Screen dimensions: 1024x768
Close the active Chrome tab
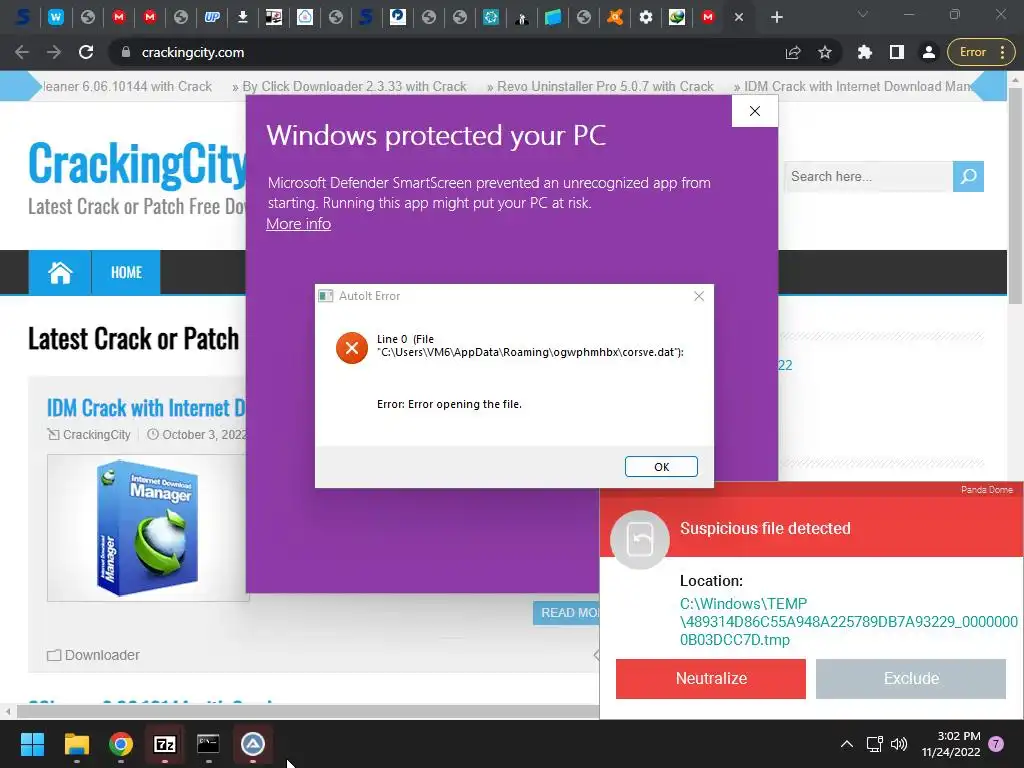[739, 17]
